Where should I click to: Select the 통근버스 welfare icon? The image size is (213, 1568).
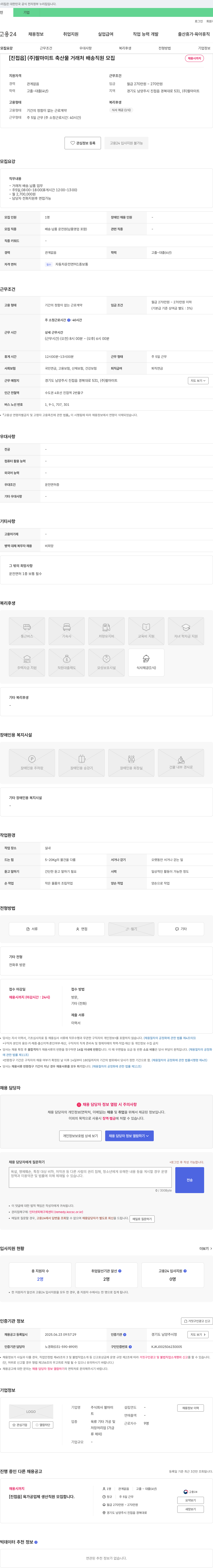click(x=27, y=631)
